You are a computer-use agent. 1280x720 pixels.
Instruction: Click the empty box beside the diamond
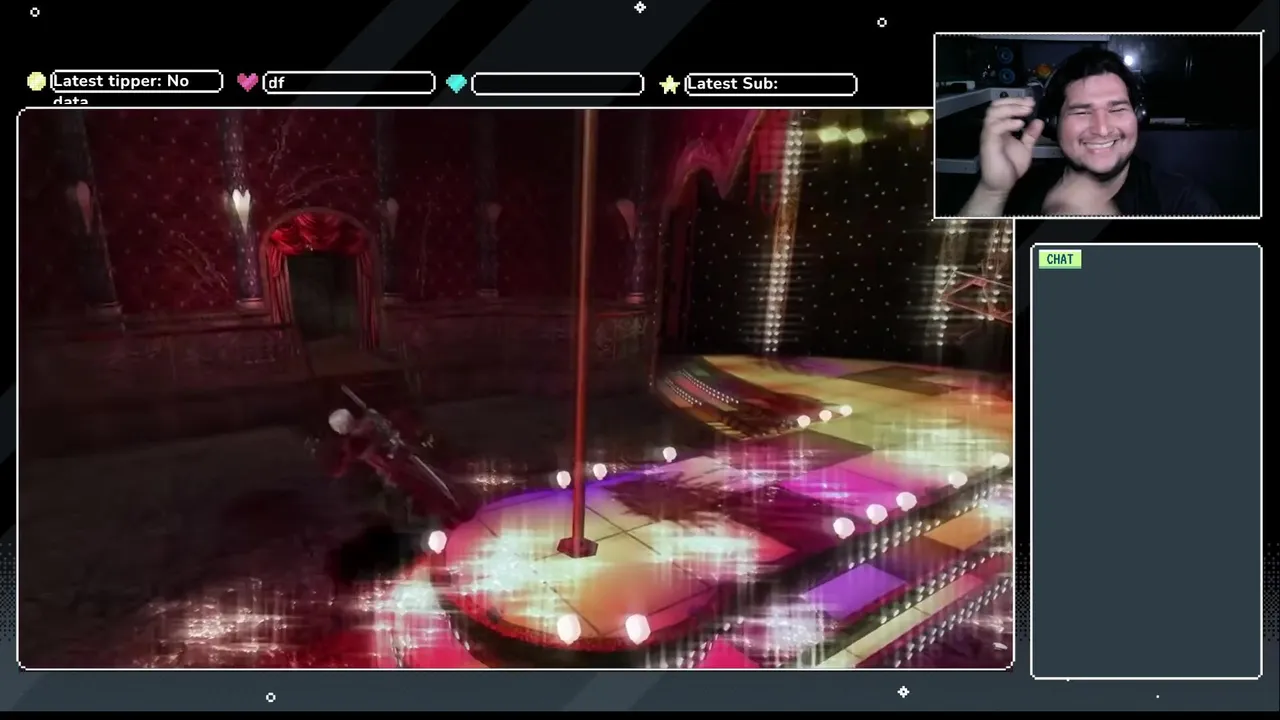pyautogui.click(x=557, y=84)
